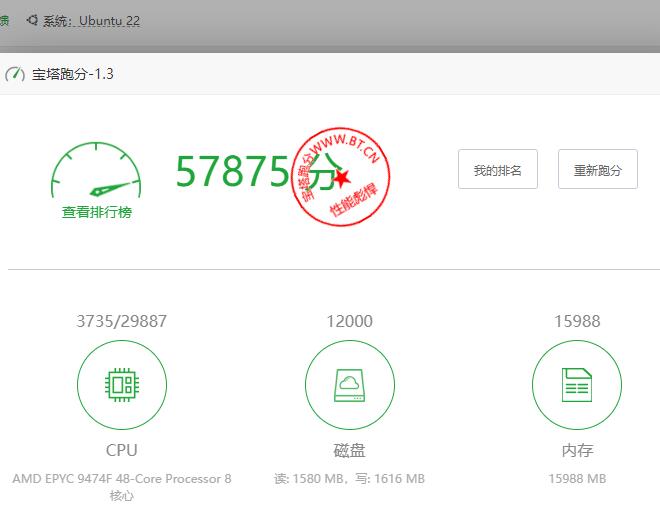Select the 磁盘 disk icon
The image size is (660, 510).
[x=350, y=385]
